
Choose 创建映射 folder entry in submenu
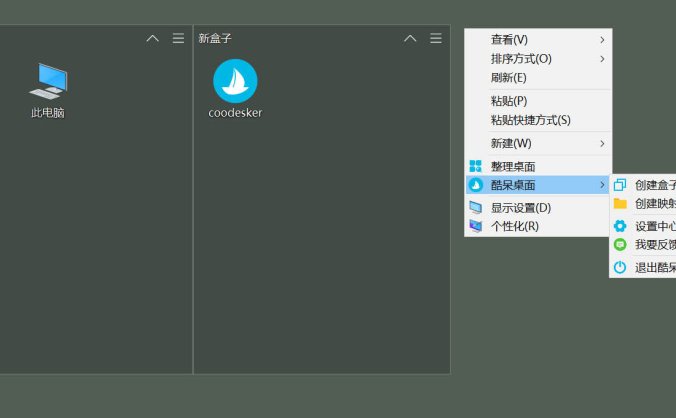[643, 203]
